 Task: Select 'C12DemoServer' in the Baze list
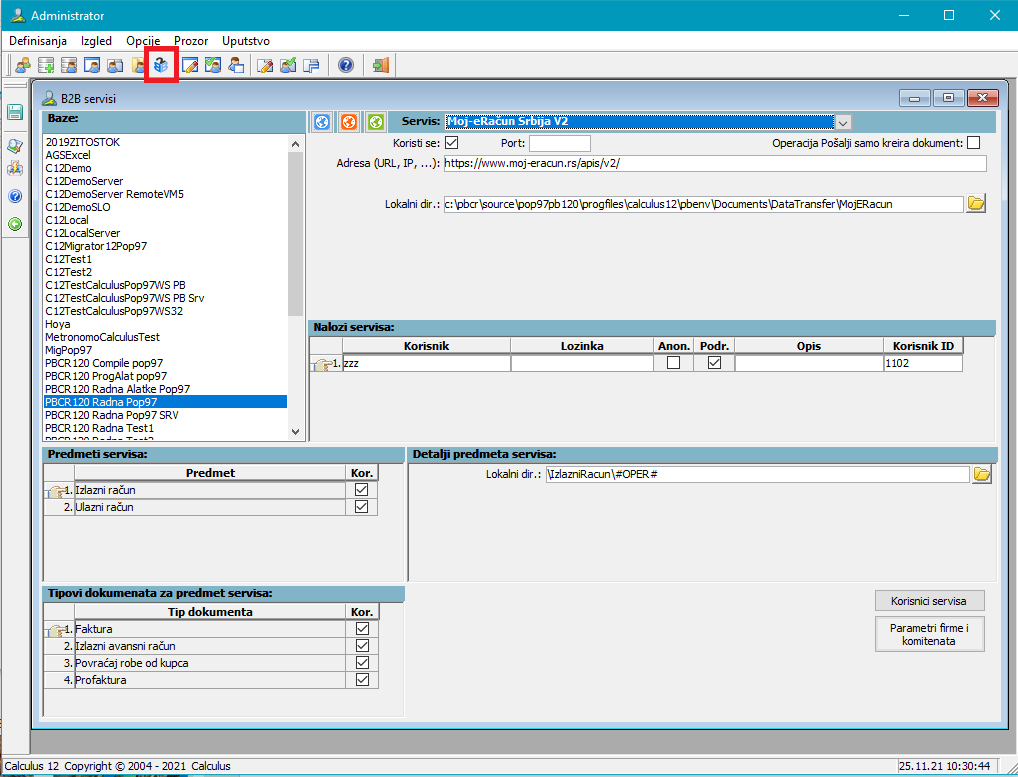pyautogui.click(x=84, y=181)
